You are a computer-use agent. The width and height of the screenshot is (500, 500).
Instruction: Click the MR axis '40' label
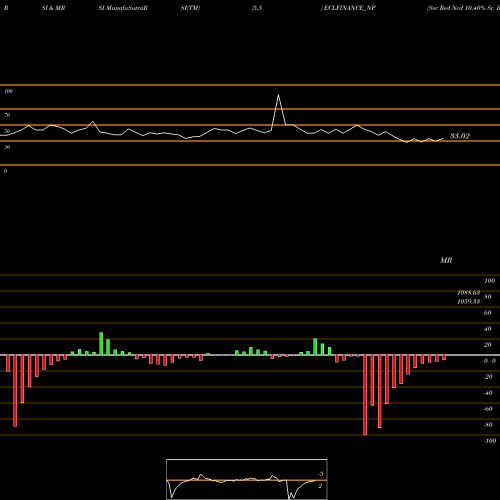(x=488, y=329)
